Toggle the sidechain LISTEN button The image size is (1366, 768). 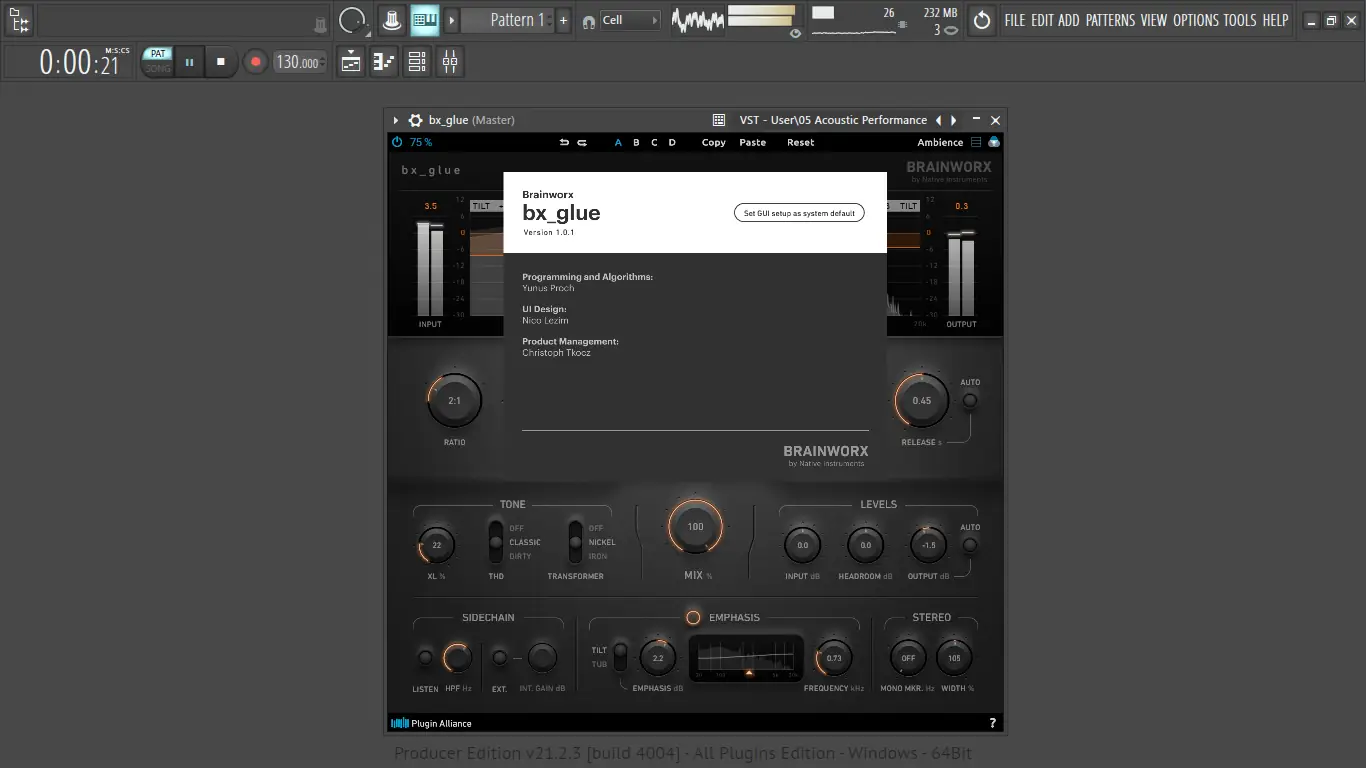[425, 658]
